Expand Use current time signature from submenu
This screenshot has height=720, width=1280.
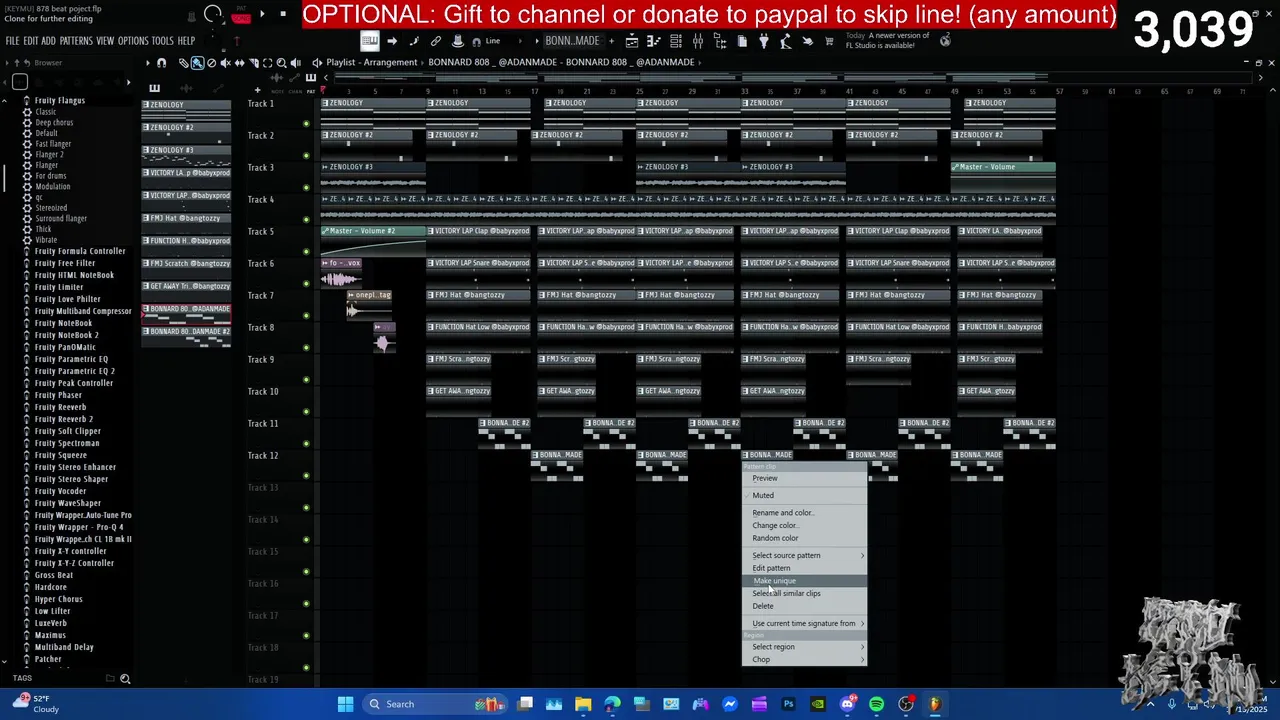(804, 623)
